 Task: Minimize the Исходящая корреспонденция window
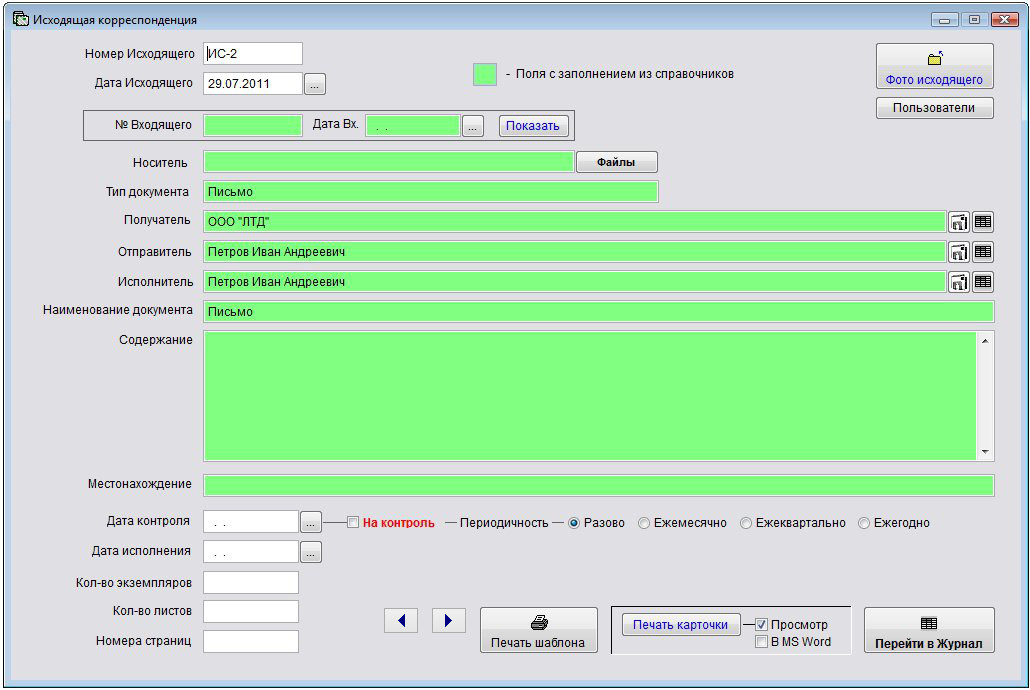coord(945,20)
